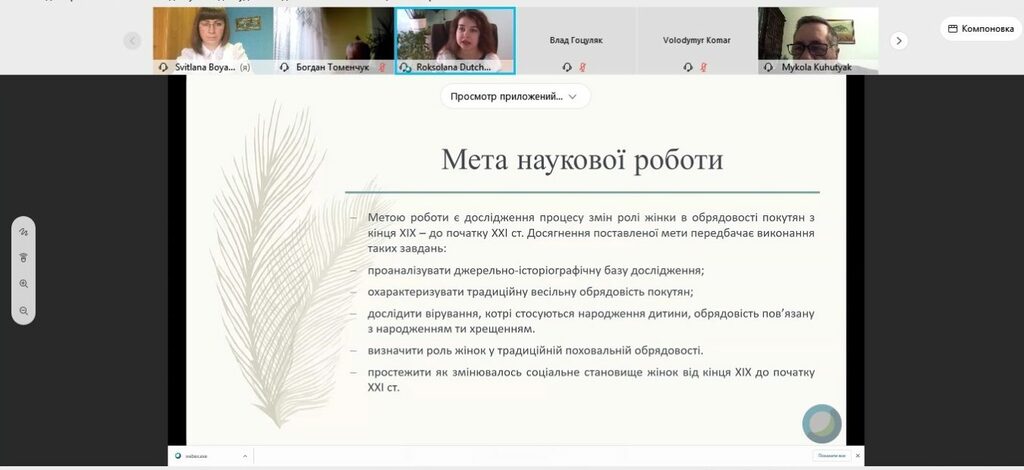Click headset icon beside Mykola Kuhutyak
Image resolution: width=1024 pixels, height=470 pixels.
point(768,67)
